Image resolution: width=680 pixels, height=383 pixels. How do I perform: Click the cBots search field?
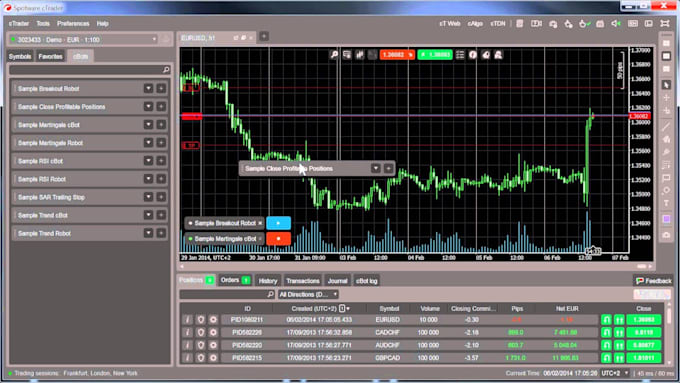(89, 69)
